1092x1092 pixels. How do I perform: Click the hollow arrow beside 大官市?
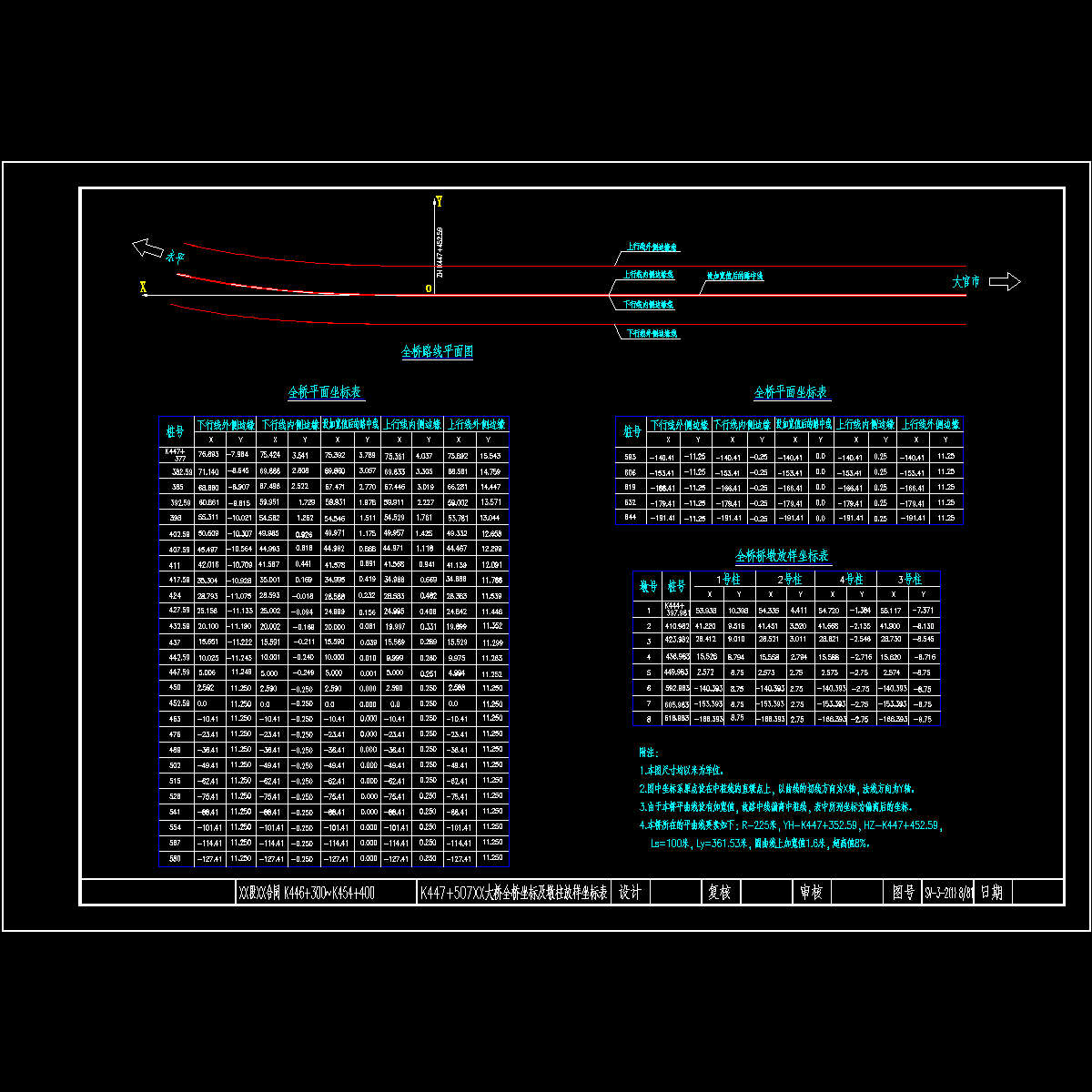click(x=1005, y=282)
